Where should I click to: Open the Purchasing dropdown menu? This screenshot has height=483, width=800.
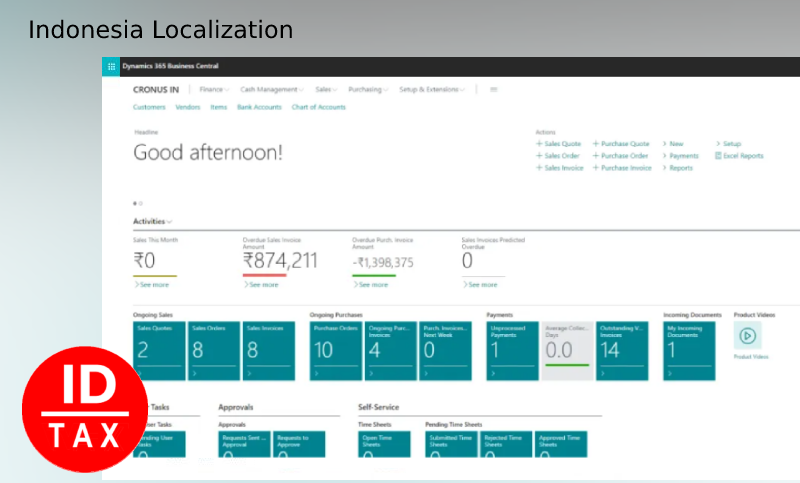pyautogui.click(x=368, y=89)
